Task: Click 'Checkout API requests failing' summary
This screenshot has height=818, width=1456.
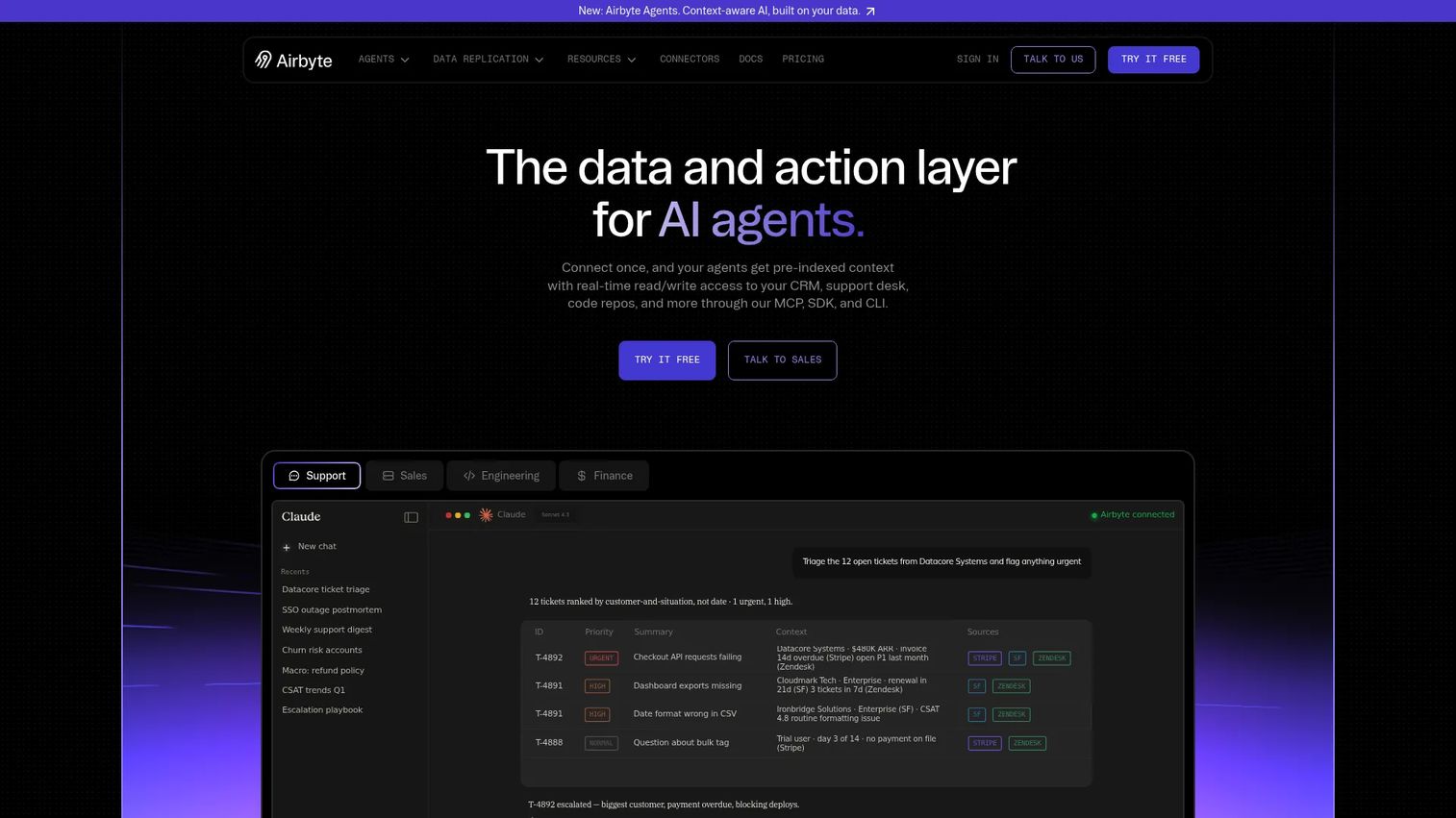Action: pyautogui.click(x=688, y=657)
